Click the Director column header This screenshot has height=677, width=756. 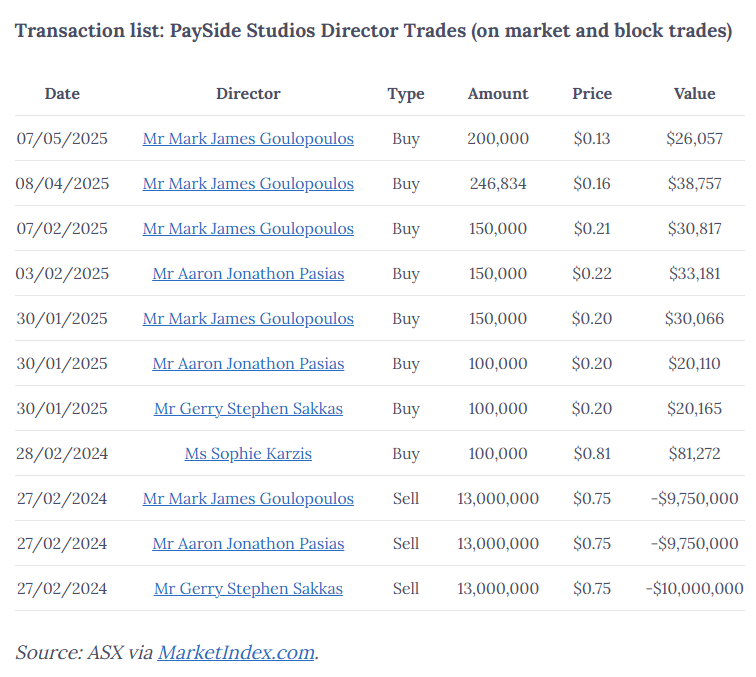click(248, 94)
